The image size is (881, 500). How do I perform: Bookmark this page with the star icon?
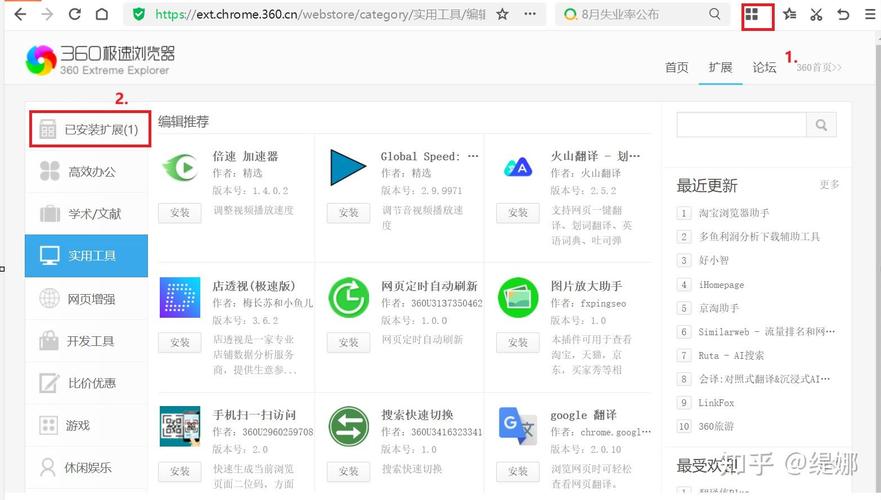pyautogui.click(x=502, y=14)
